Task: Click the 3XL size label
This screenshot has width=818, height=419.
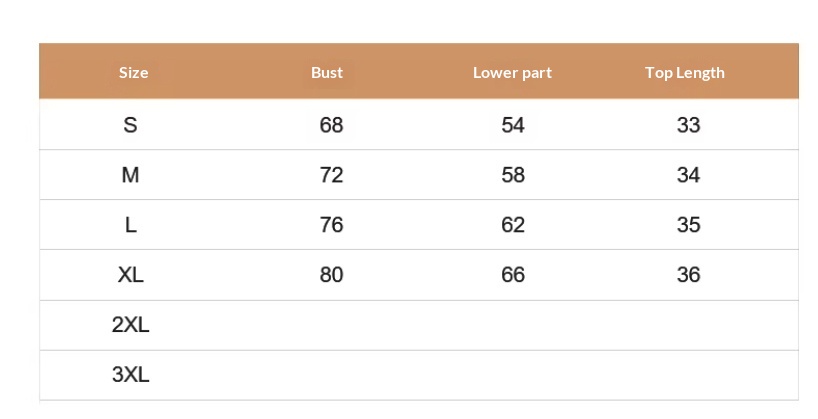Action: 130,375
